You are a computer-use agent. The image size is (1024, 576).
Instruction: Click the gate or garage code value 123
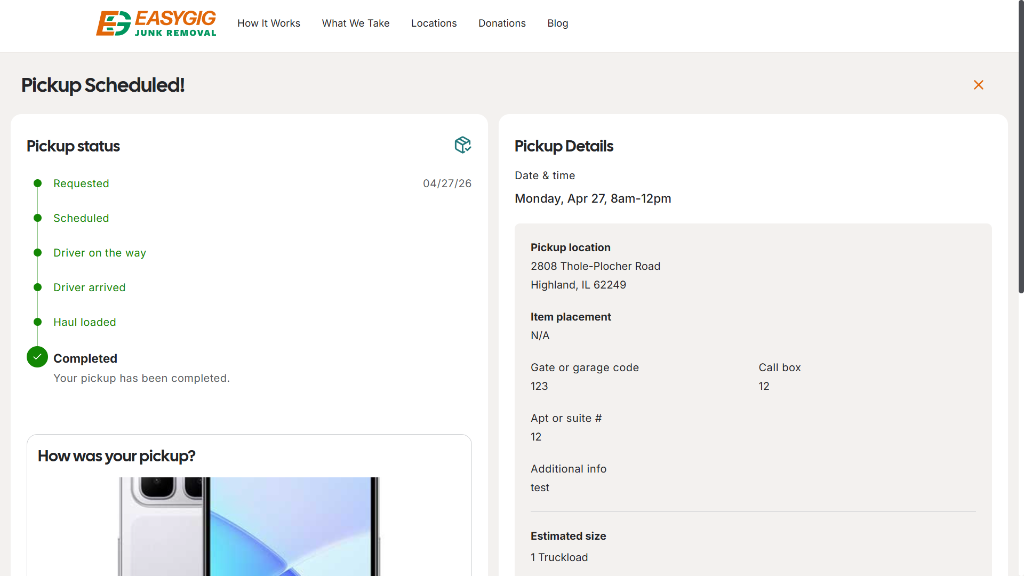pyautogui.click(x=539, y=386)
